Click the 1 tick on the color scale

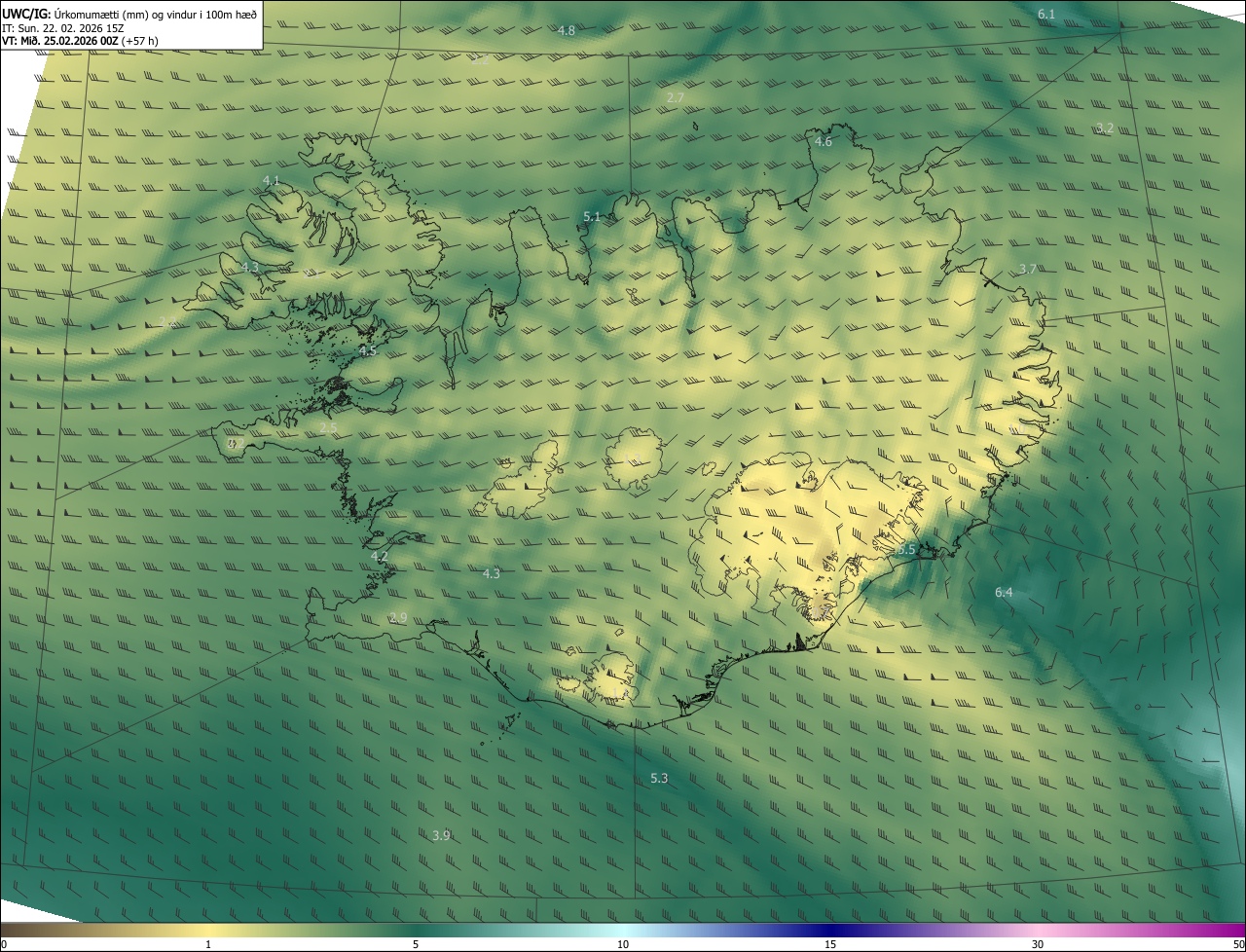[x=208, y=944]
